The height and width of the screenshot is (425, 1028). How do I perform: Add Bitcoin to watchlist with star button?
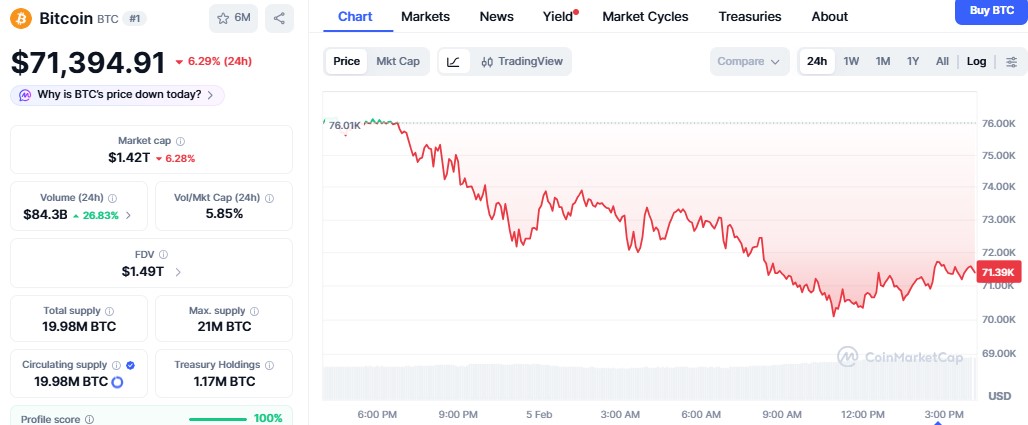[x=235, y=18]
